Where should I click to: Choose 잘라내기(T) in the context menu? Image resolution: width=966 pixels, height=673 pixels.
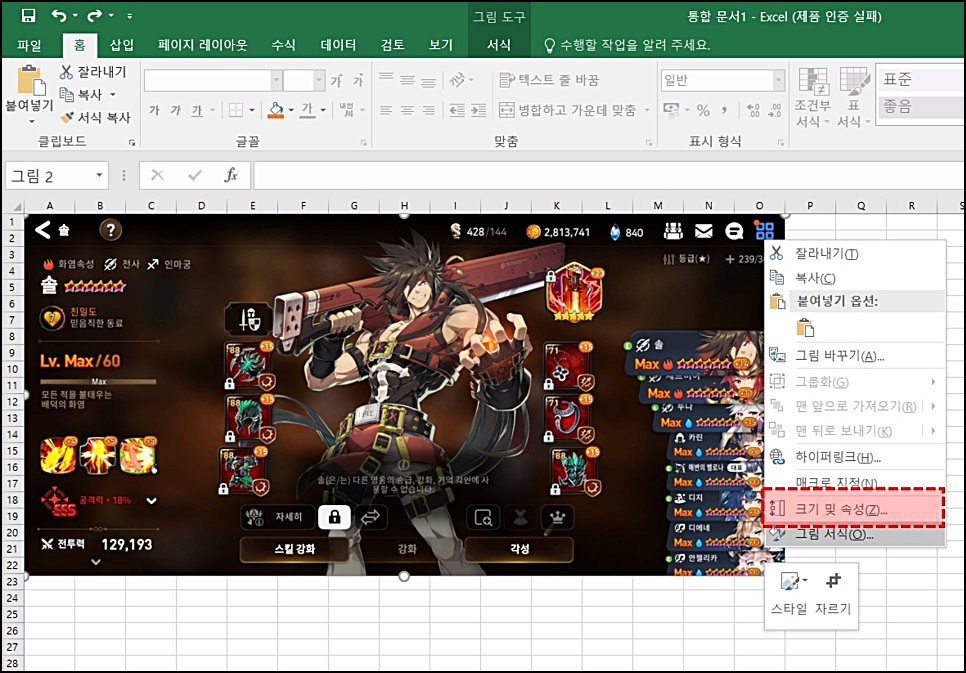click(x=855, y=253)
